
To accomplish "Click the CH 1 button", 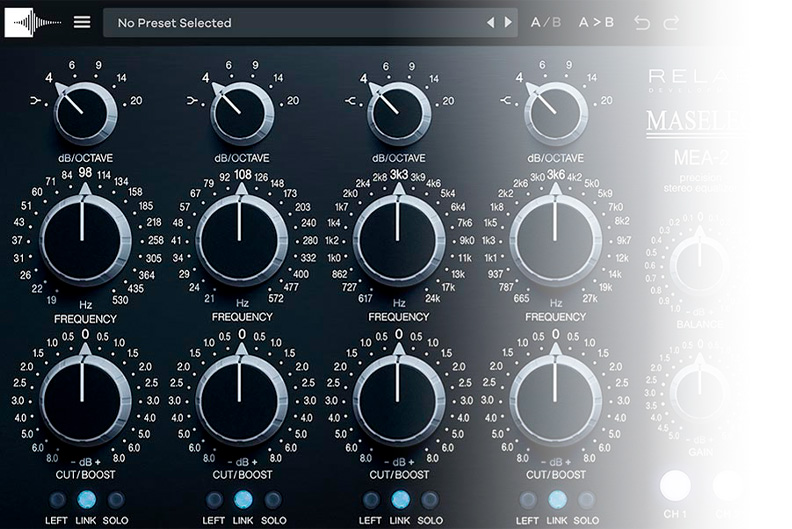I will [x=675, y=485].
